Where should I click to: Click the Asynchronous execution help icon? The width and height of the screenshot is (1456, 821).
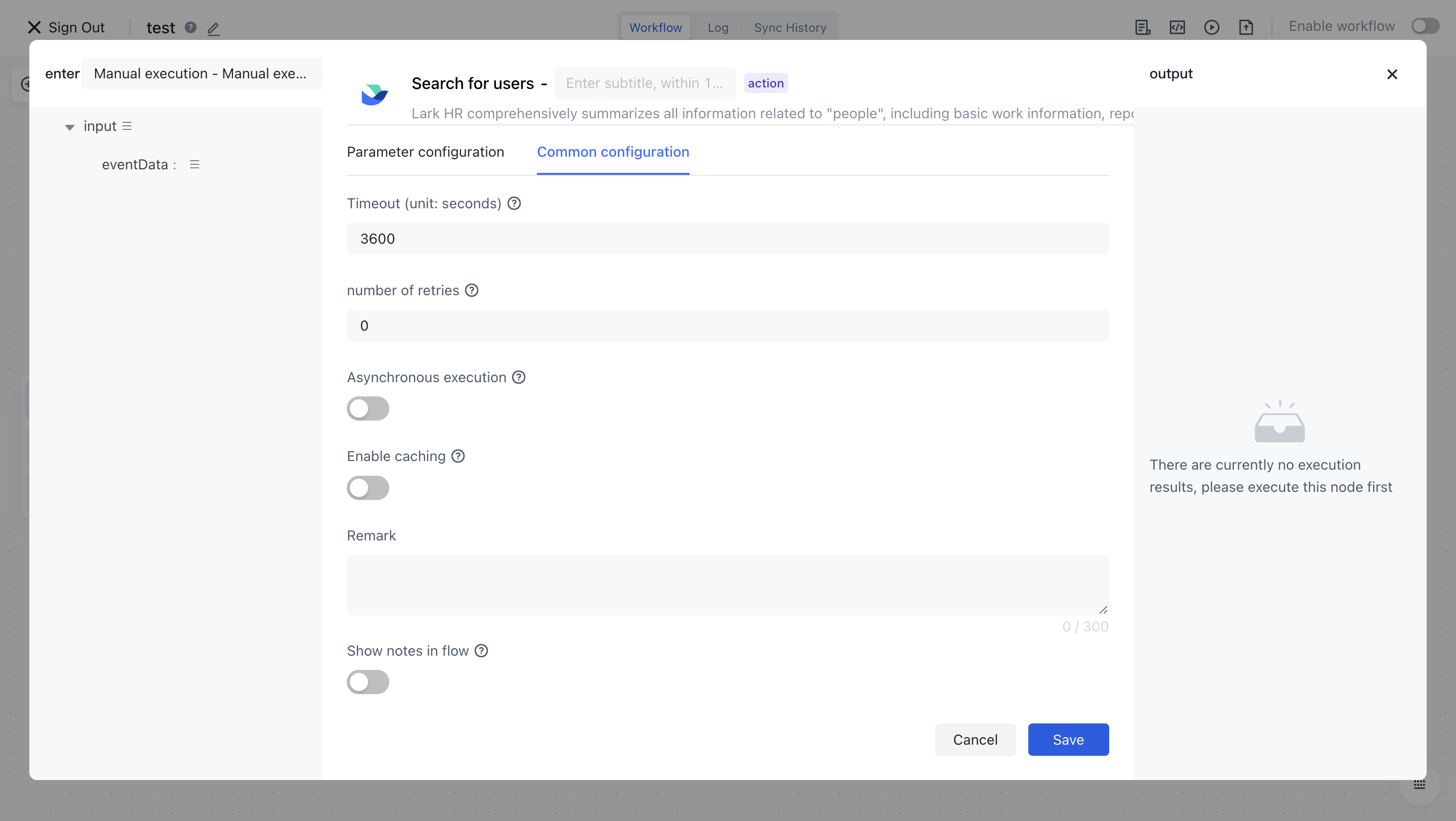(518, 378)
